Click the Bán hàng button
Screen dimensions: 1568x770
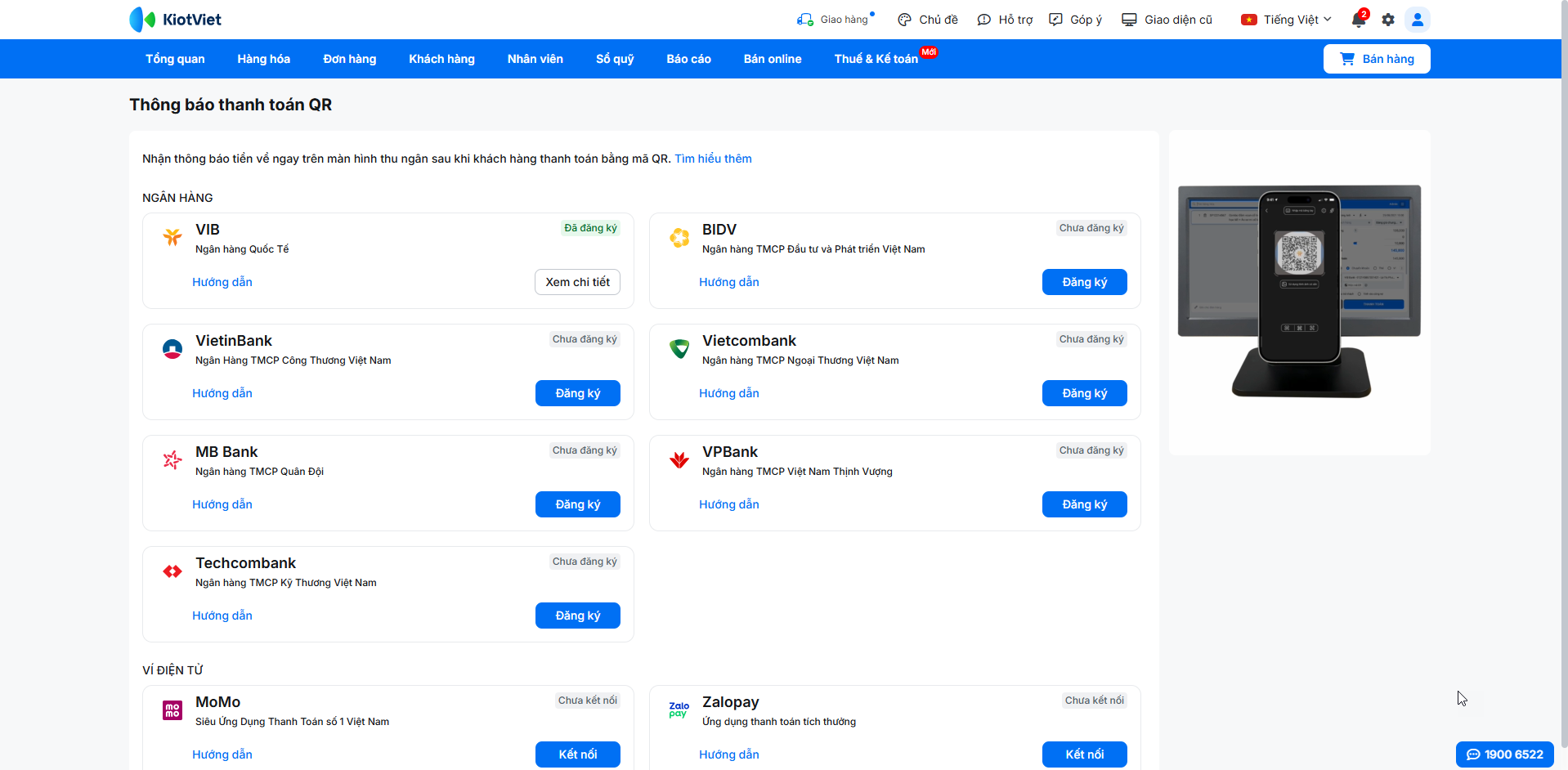tap(1377, 59)
